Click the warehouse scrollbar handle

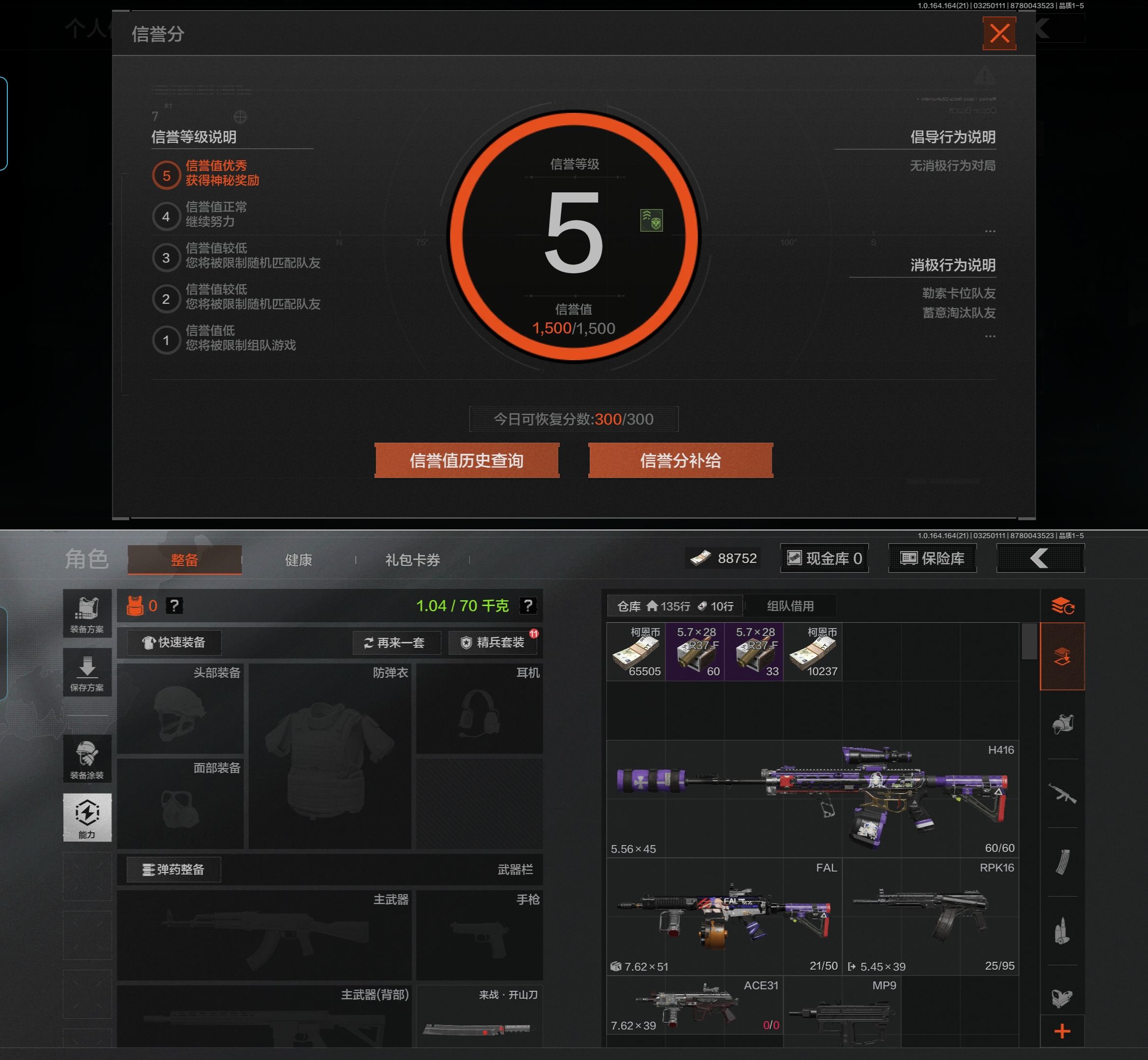click(x=1029, y=641)
